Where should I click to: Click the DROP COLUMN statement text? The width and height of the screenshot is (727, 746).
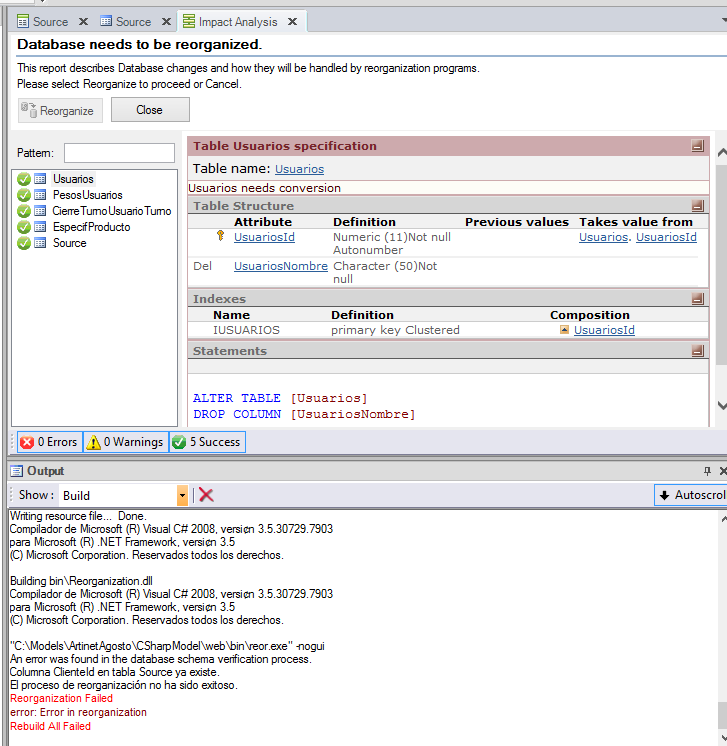tap(304, 414)
